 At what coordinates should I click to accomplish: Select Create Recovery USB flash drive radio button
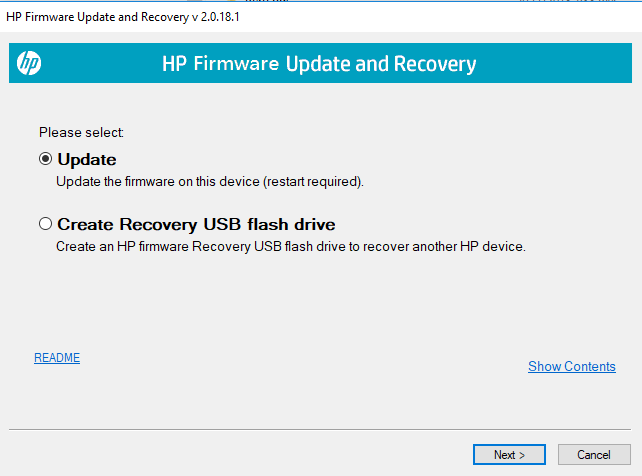click(x=45, y=224)
